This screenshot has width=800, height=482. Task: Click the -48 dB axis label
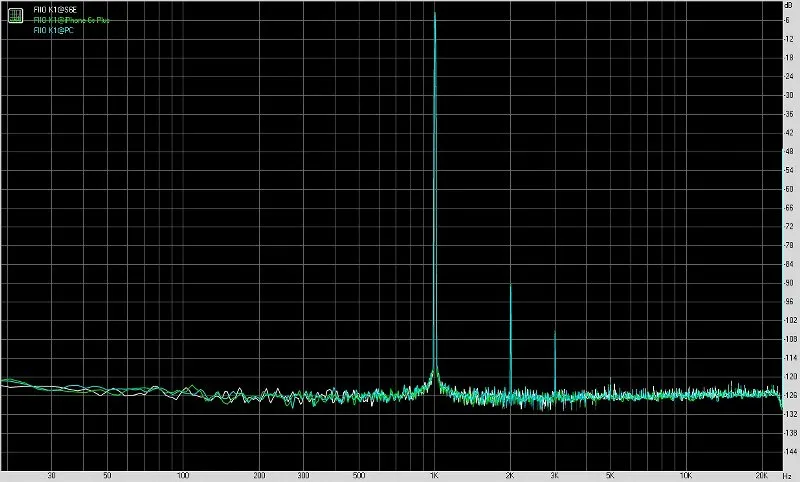[x=789, y=151]
